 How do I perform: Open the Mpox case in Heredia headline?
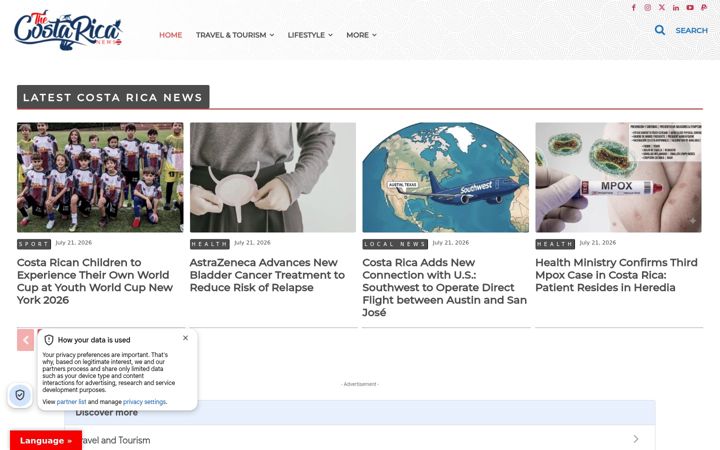tap(616, 275)
